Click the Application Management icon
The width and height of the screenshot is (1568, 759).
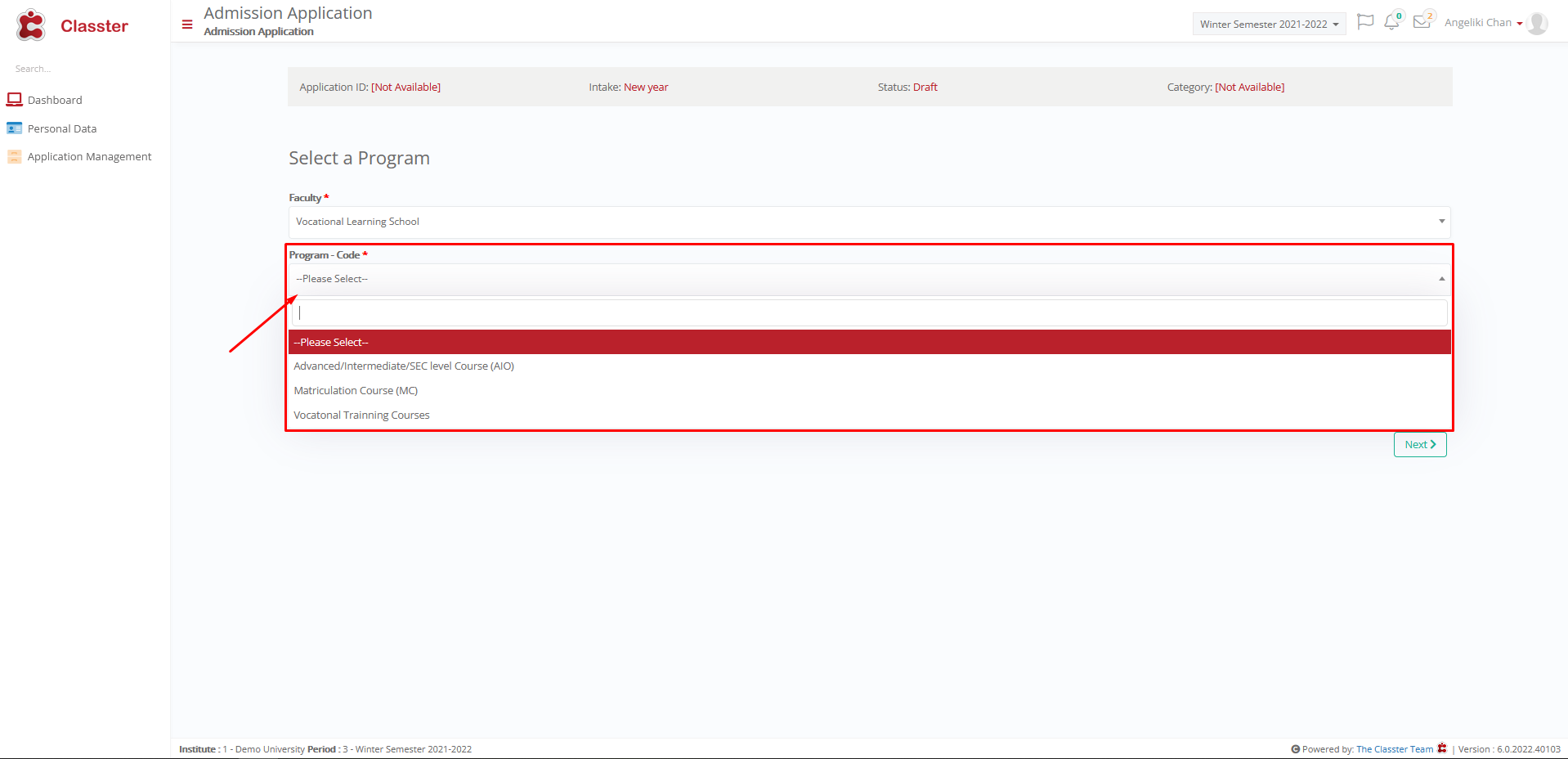pyautogui.click(x=14, y=156)
